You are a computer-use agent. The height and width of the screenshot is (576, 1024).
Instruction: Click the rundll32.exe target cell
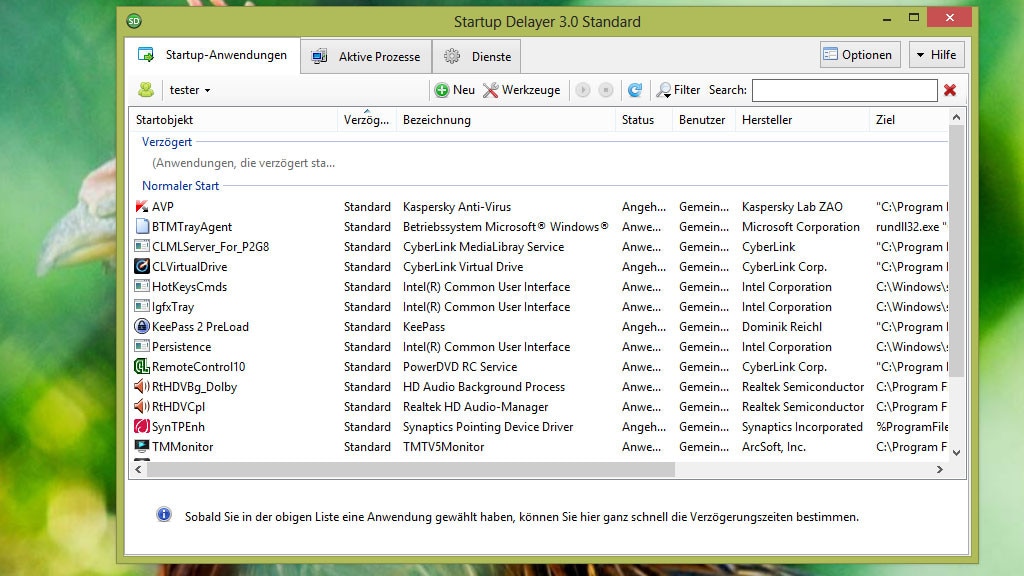click(911, 227)
